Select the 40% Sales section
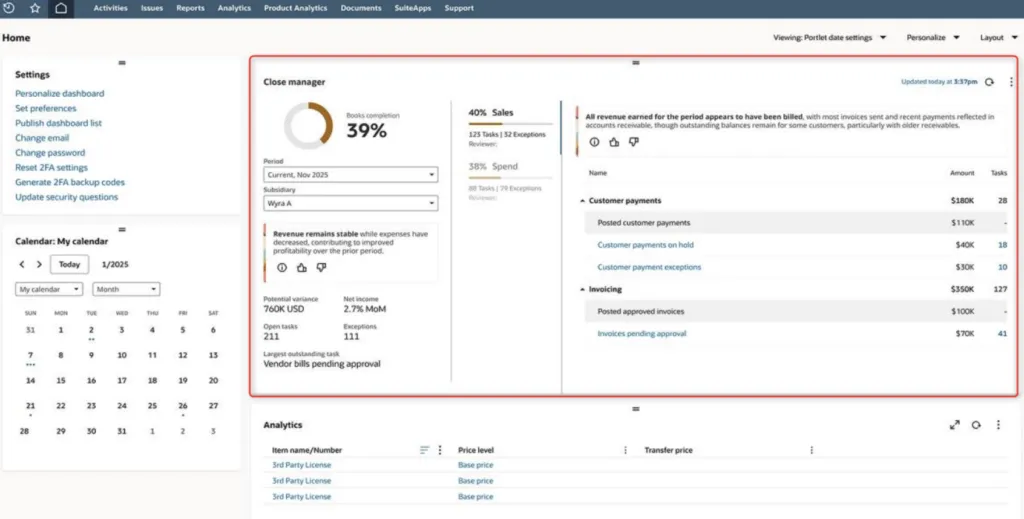 click(511, 127)
